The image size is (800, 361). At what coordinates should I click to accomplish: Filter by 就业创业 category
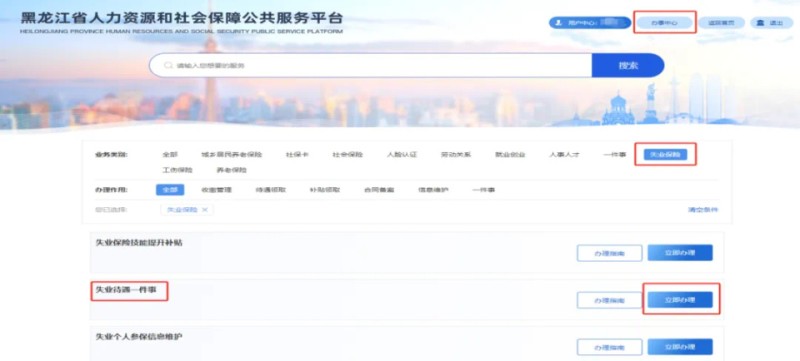coord(510,154)
